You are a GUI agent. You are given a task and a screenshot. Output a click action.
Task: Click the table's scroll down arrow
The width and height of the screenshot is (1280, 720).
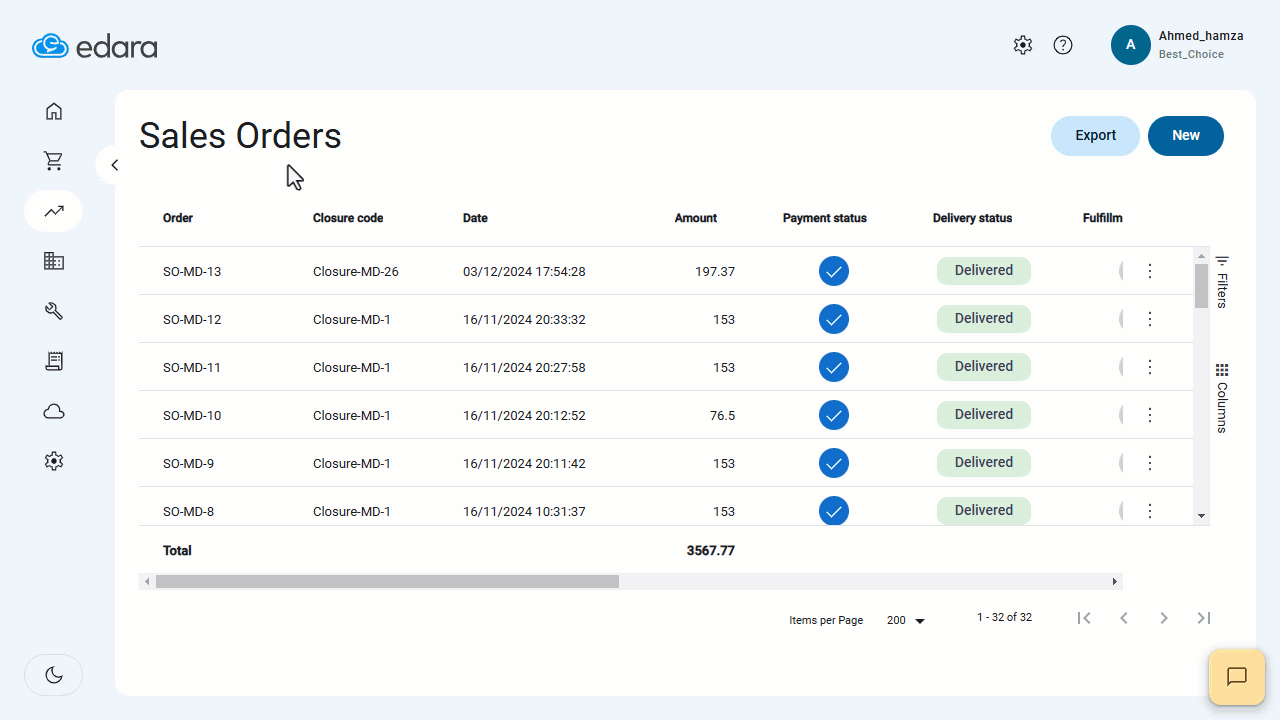point(1201,516)
